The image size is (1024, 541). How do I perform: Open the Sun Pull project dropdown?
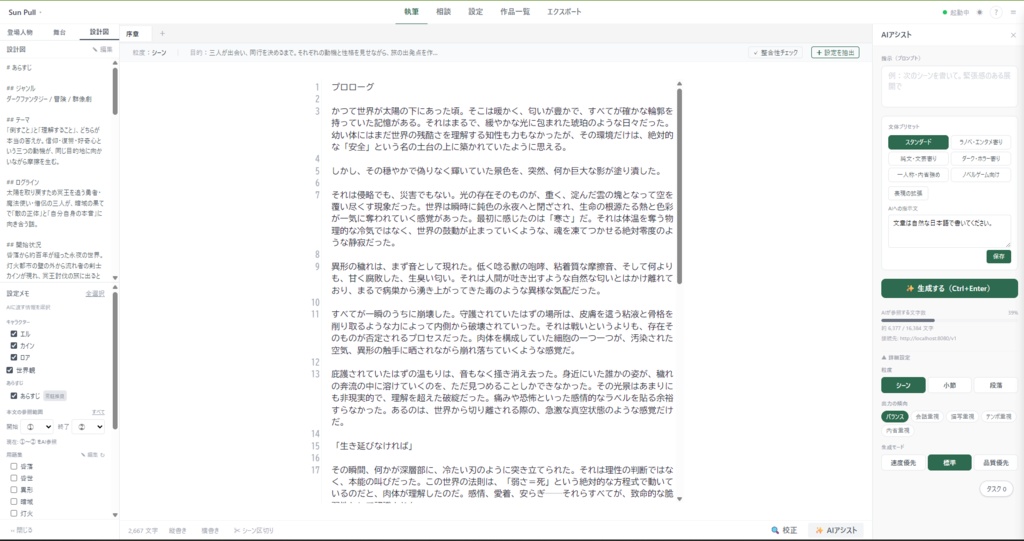(x=25, y=12)
